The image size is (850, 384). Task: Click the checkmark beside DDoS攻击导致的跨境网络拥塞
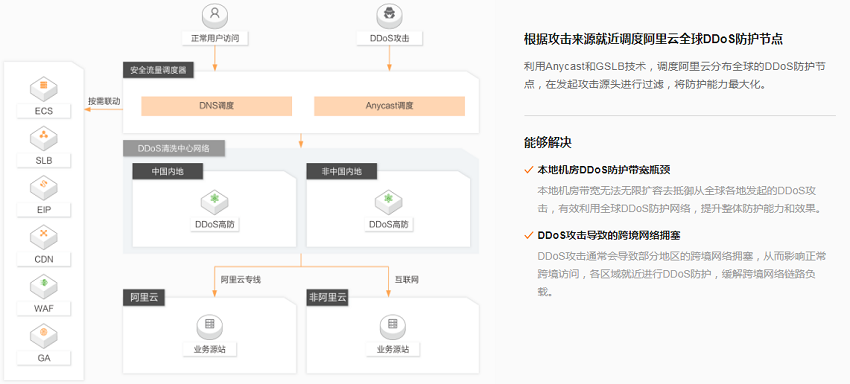pyautogui.click(x=529, y=236)
